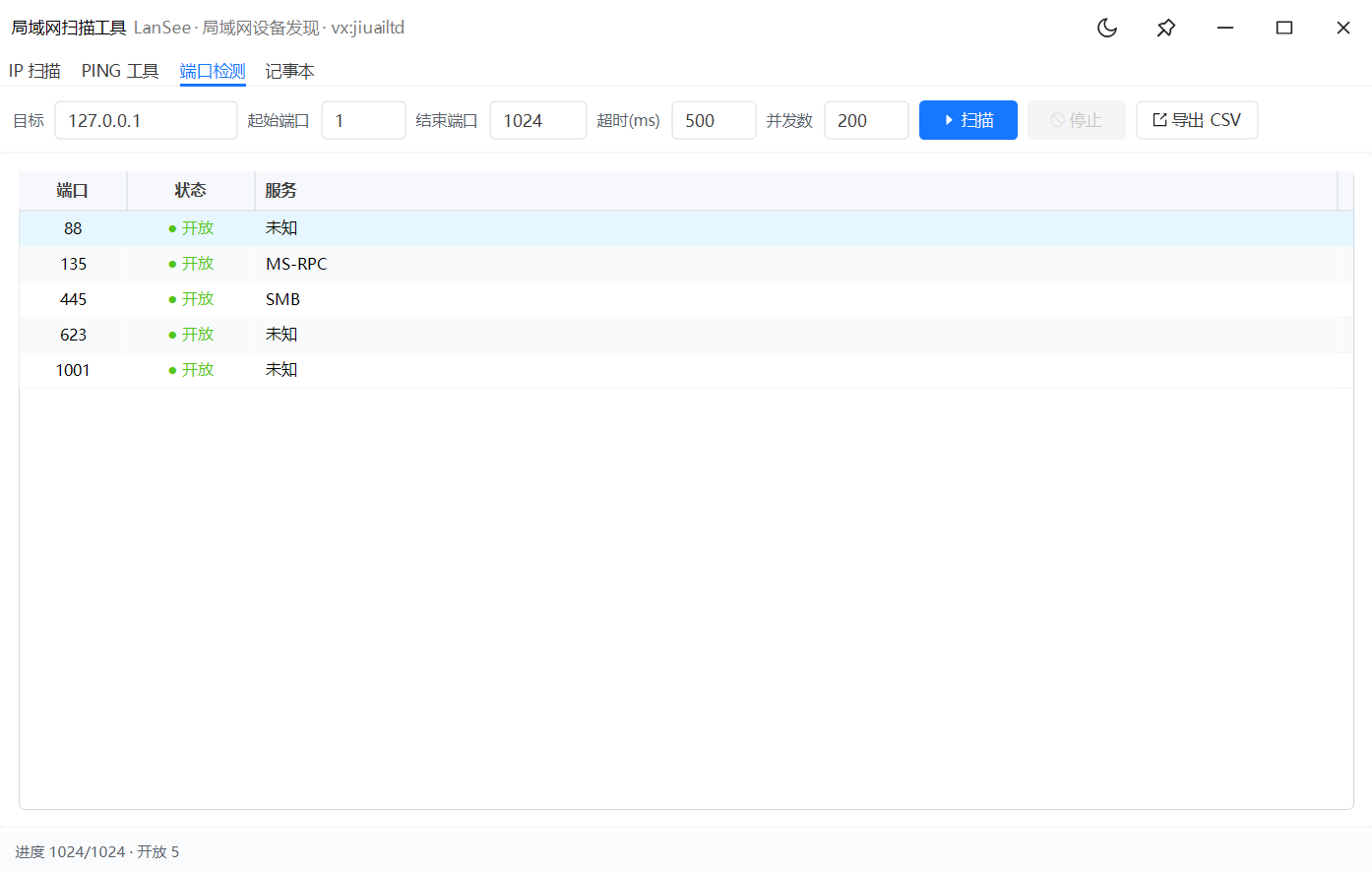Start the port scan with 扫描 button

click(x=968, y=120)
